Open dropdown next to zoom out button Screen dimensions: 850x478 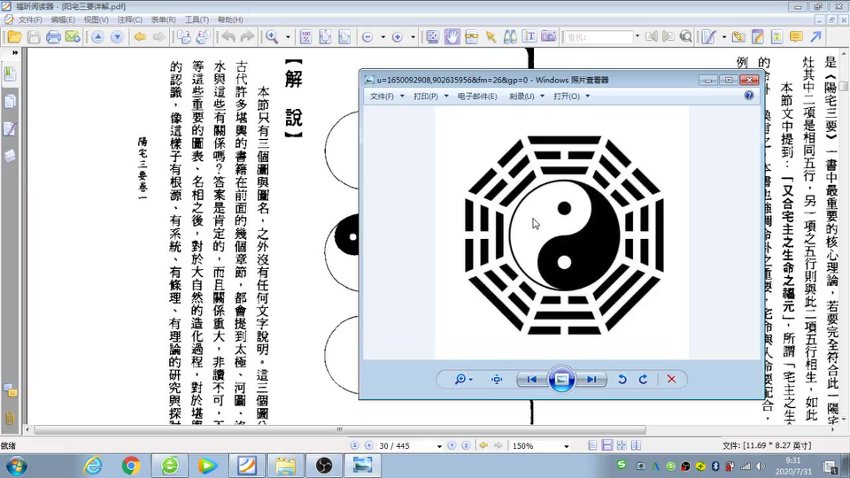pyautogui.click(x=383, y=37)
